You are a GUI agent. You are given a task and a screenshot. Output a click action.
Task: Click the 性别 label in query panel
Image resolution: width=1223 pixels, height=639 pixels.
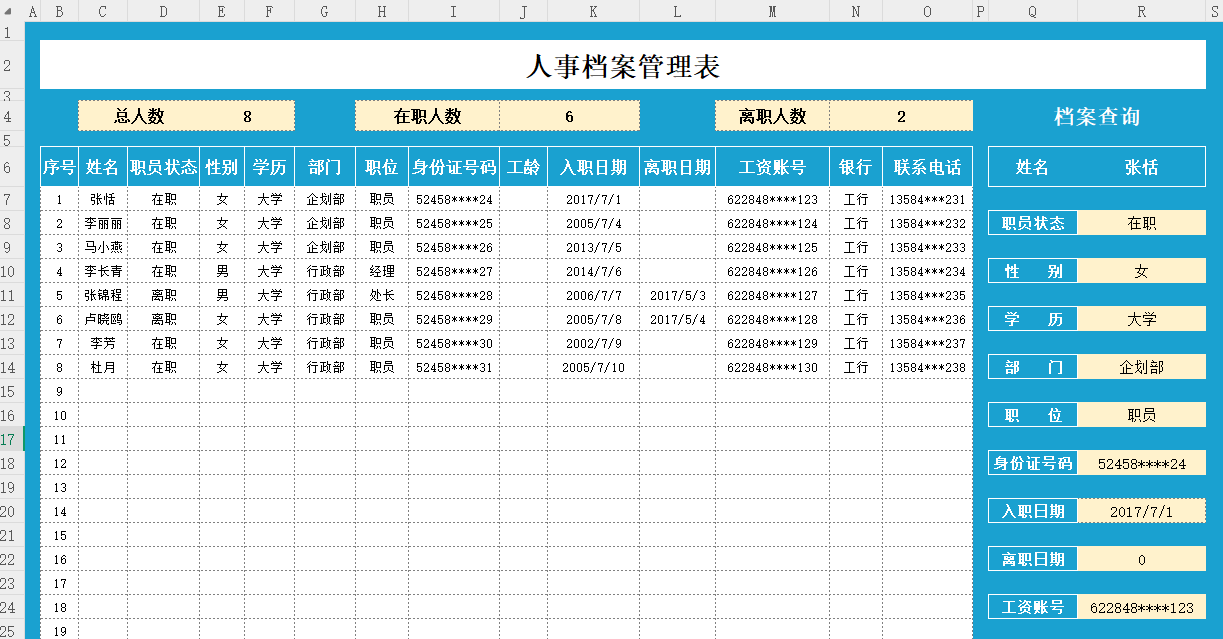(x=1032, y=270)
